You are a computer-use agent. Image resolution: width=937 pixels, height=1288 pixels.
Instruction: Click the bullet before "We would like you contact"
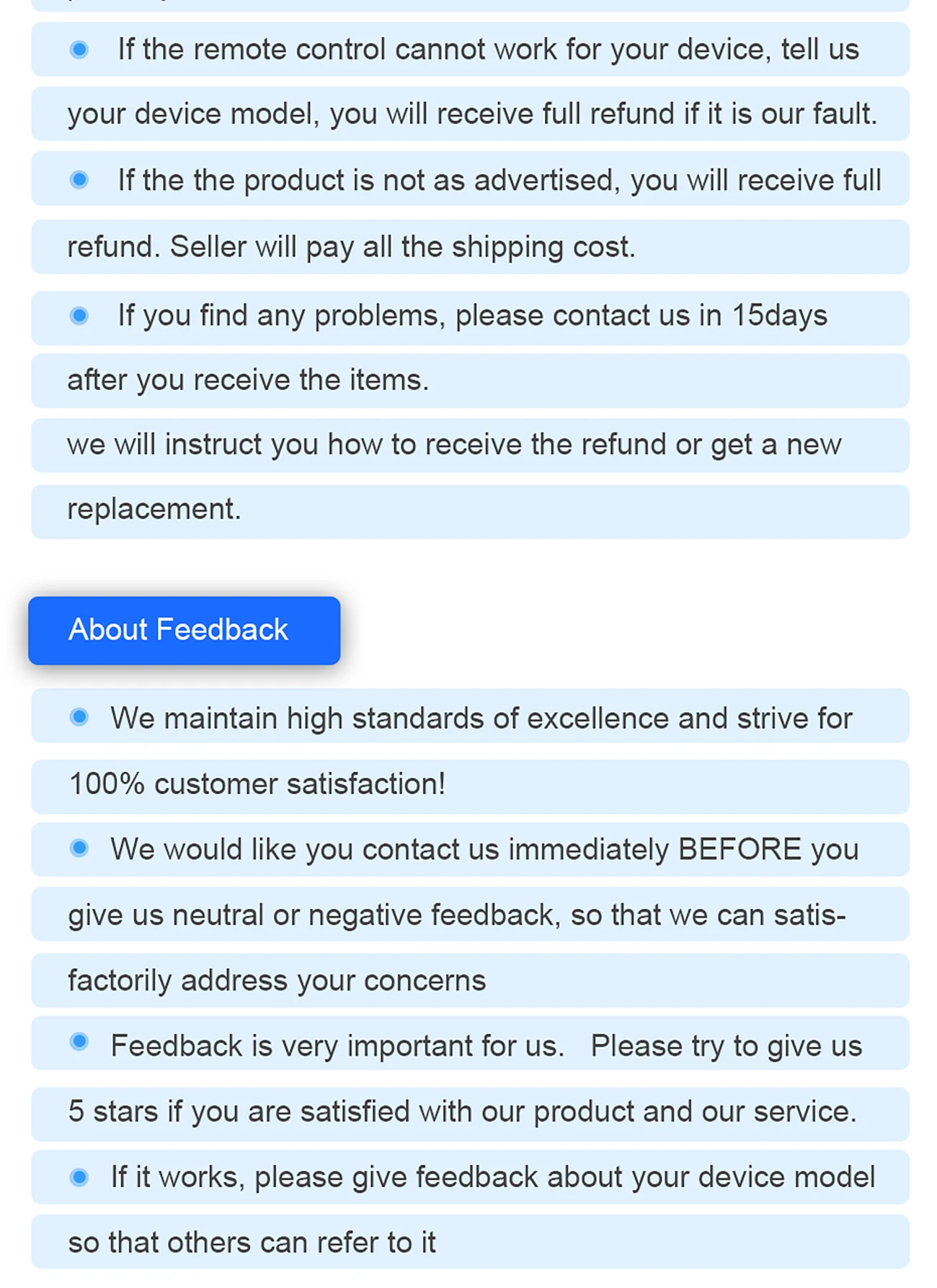click(79, 848)
